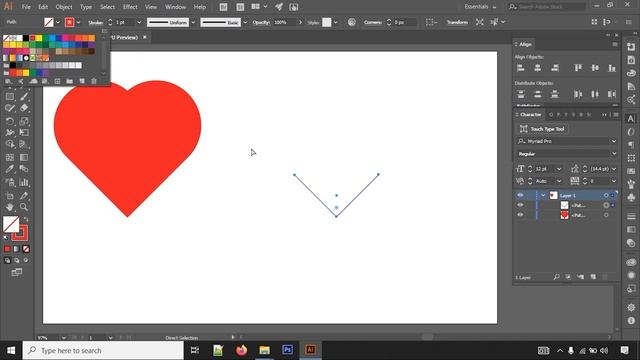Select the Rotate tool
The height and width of the screenshot is (360, 640).
[10, 121]
